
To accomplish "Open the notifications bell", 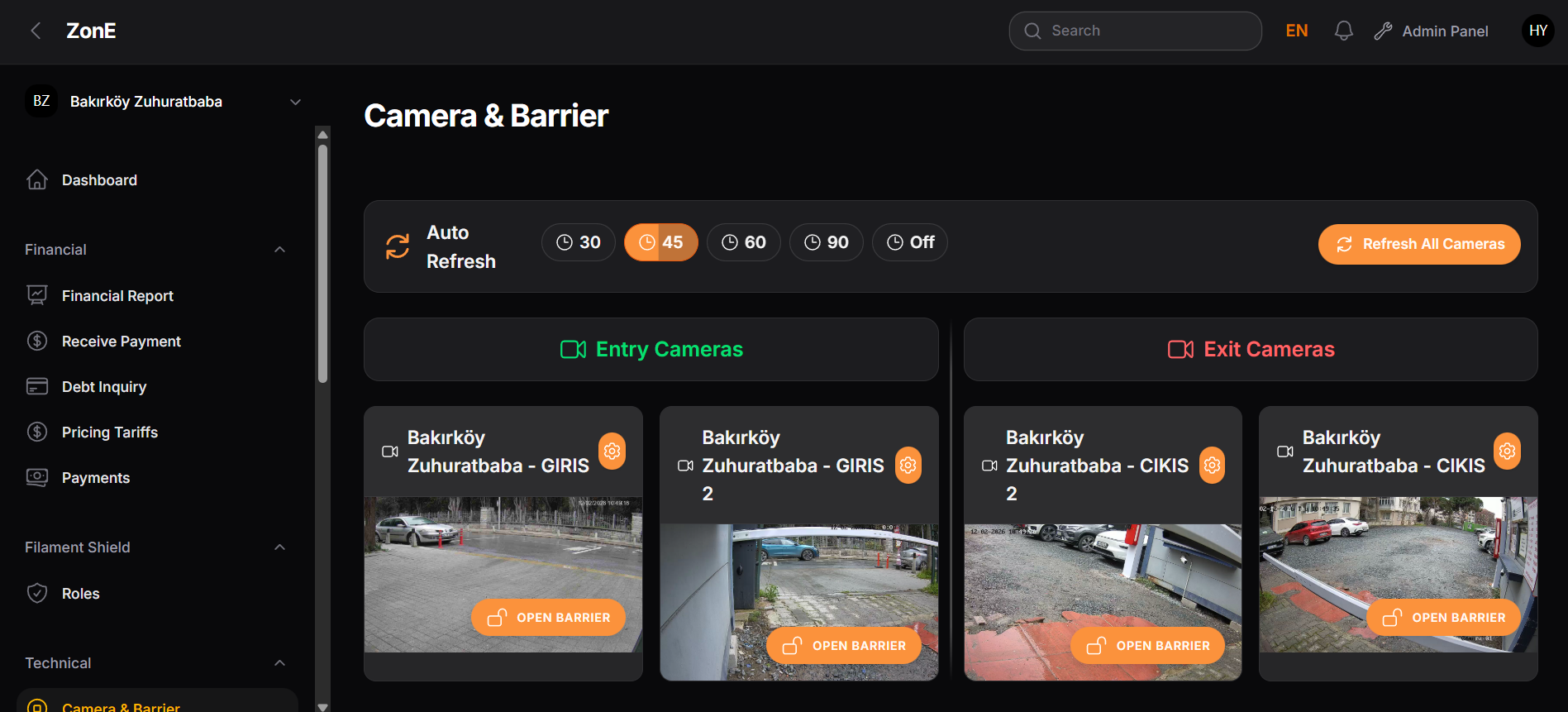I will pos(1344,31).
